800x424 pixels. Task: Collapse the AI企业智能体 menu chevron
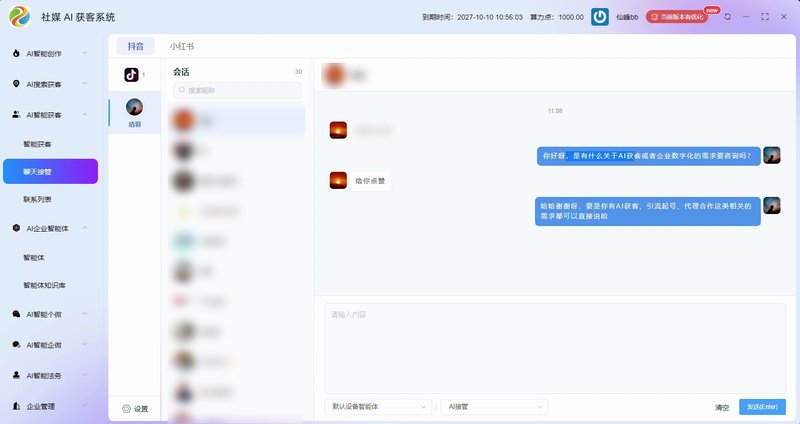85,228
